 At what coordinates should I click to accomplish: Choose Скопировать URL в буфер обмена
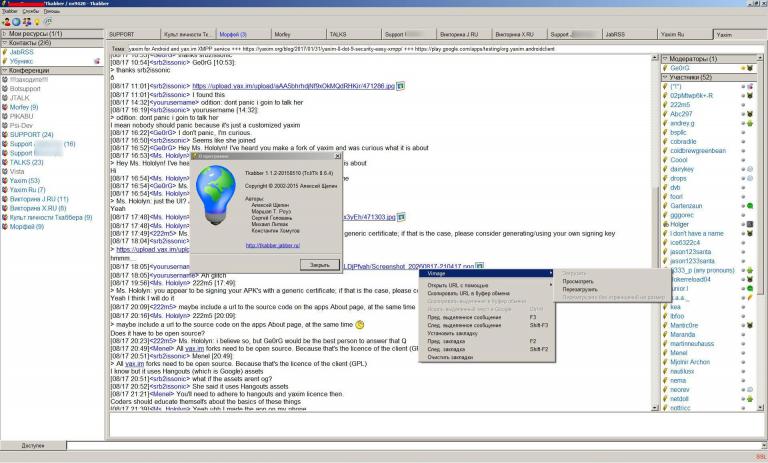[x=487, y=293]
